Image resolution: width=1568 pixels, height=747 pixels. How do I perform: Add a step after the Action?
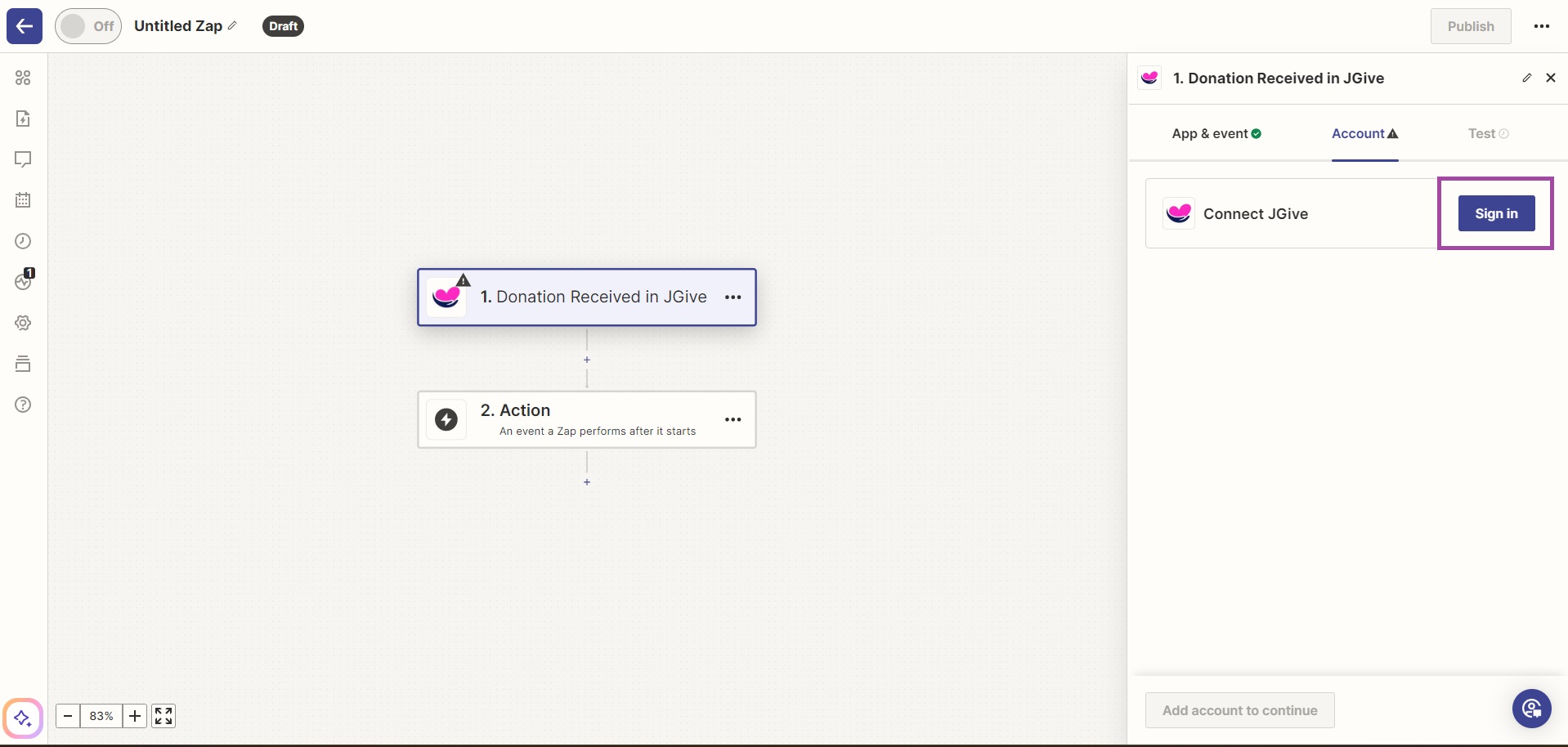(587, 482)
